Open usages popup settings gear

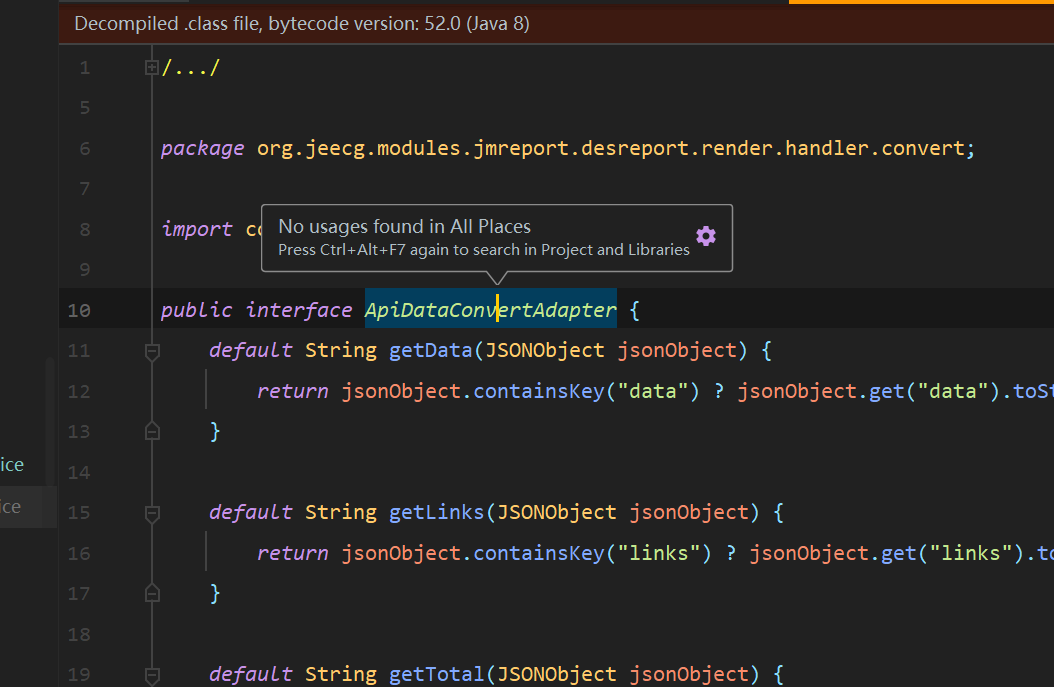[706, 236]
